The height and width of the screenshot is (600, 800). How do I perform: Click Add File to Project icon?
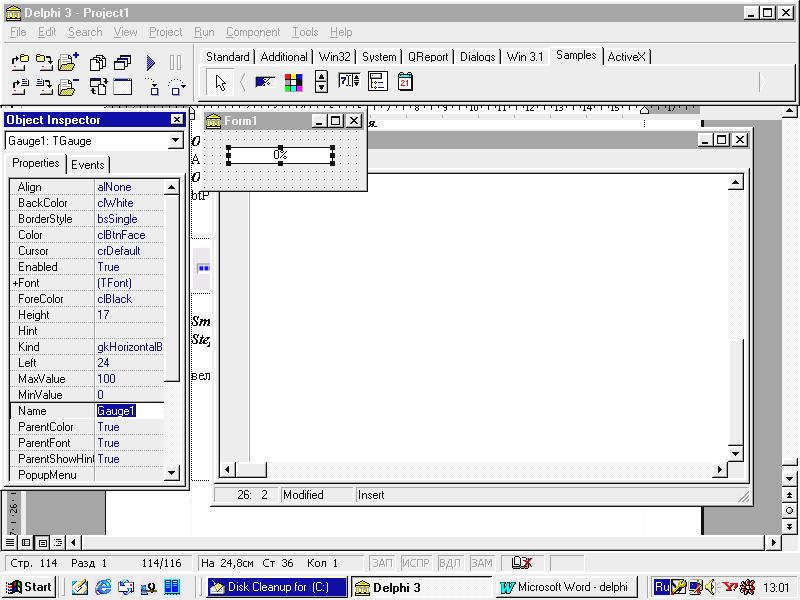click(x=68, y=62)
